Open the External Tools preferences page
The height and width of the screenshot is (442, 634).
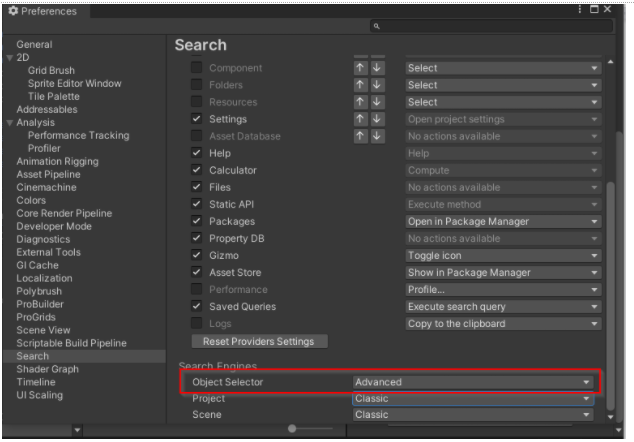(48, 252)
